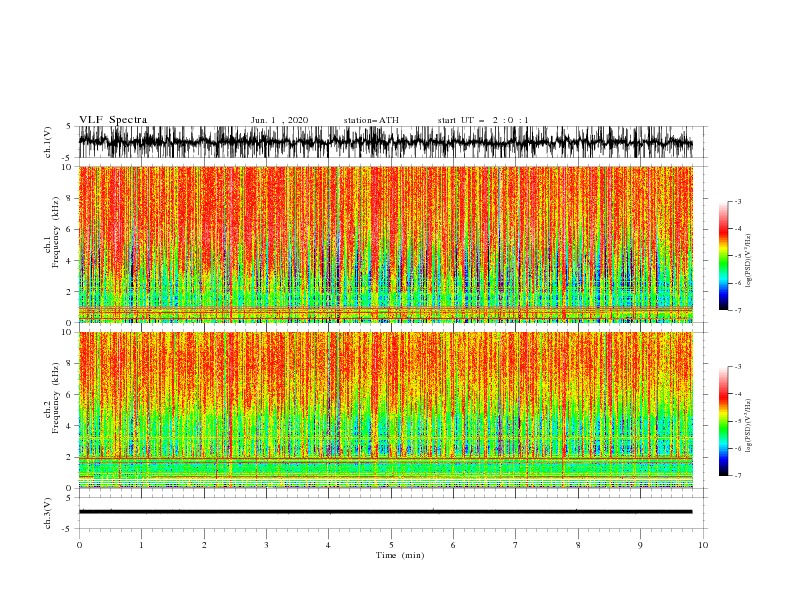Click the time axis tick label '3'
The height and width of the screenshot is (612, 792).
266,545
